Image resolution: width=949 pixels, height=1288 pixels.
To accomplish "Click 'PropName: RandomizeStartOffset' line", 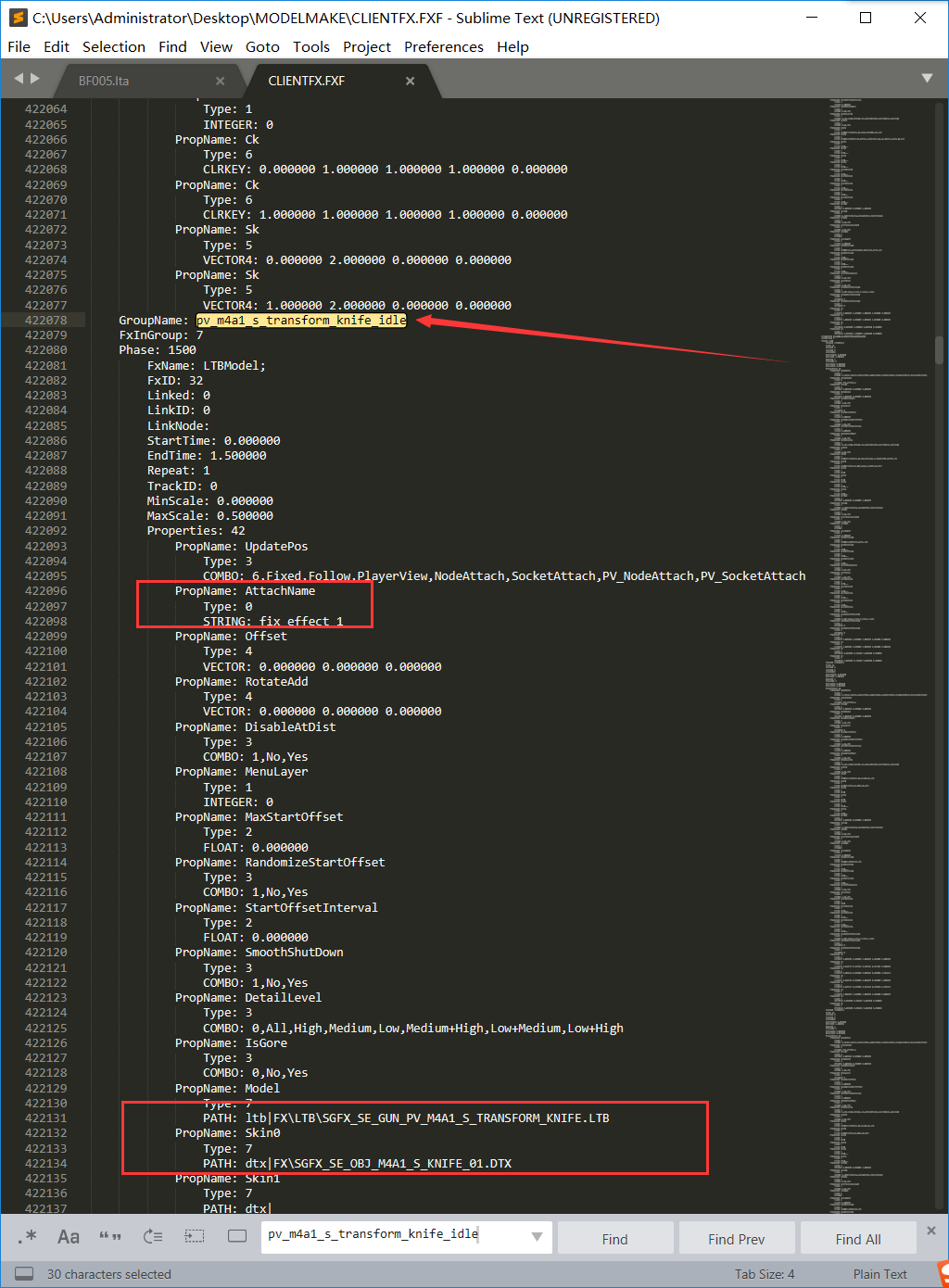I will coord(280,862).
